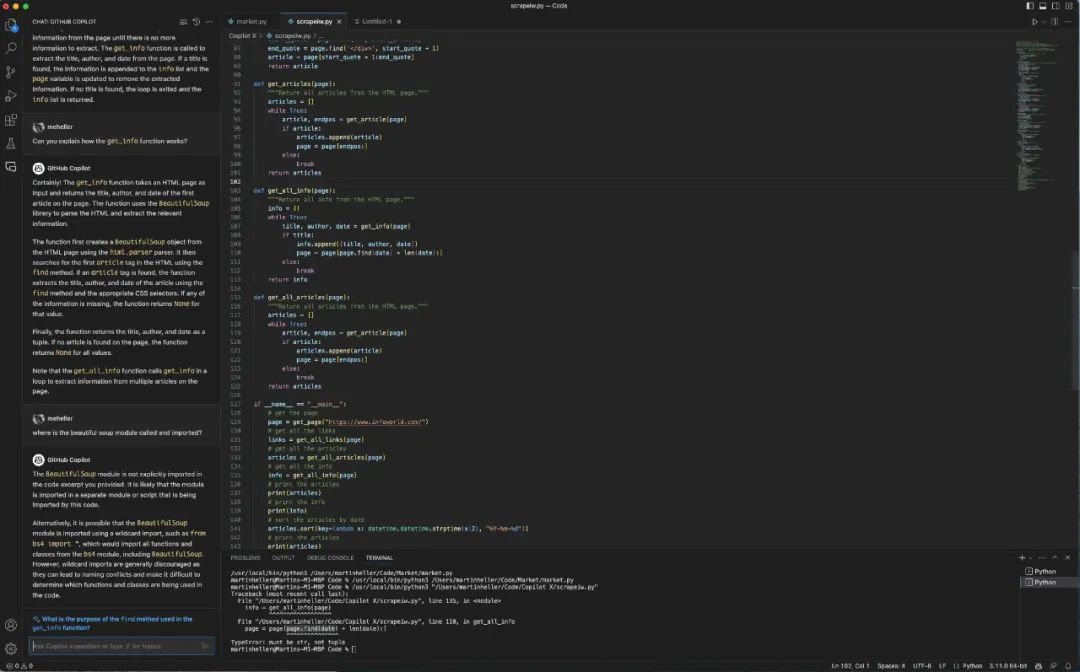This screenshot has height=672, width=1080.
Task: Toggle the secondary side bar layout button
Action: coord(1058,6)
